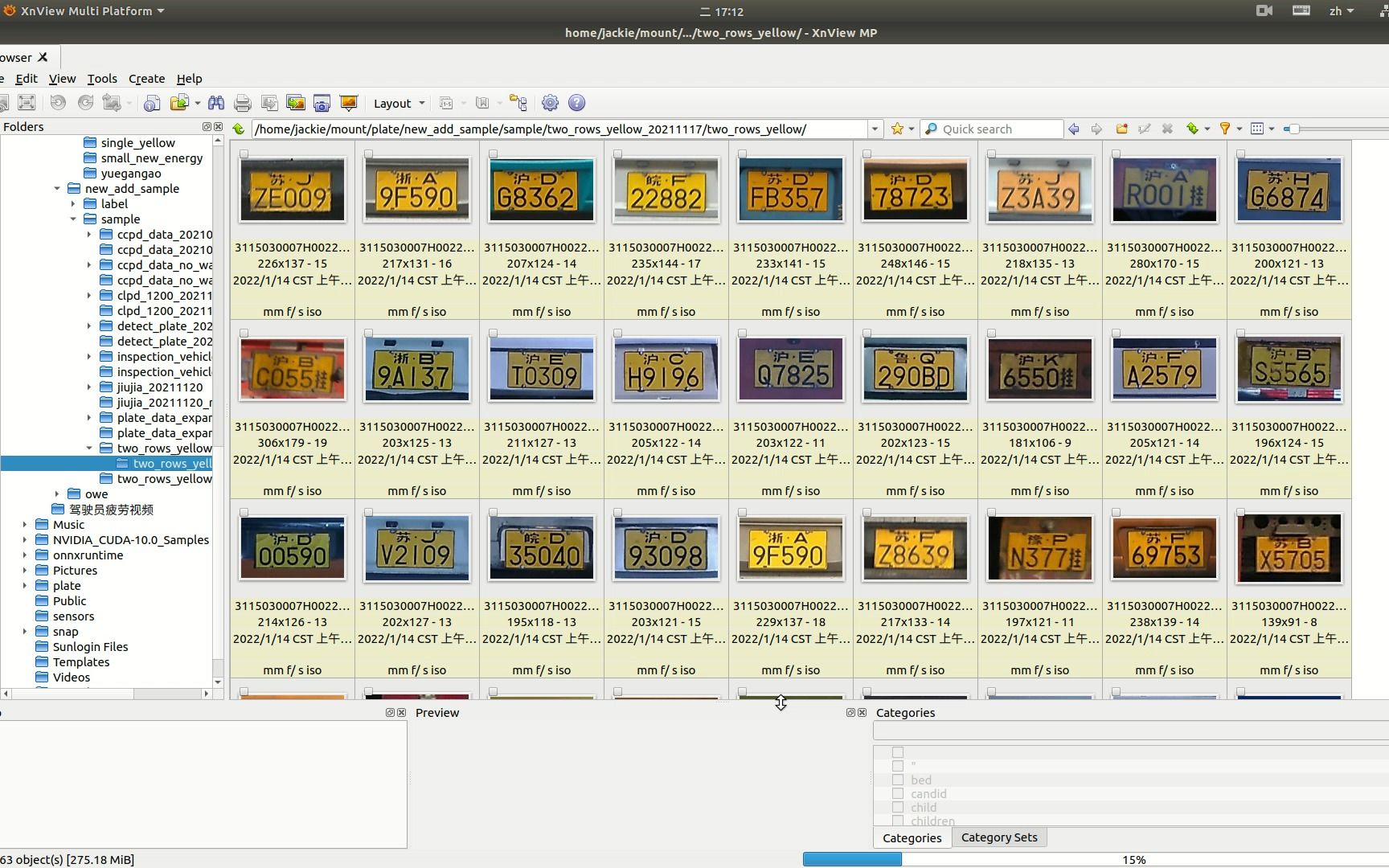
Task: Click the Open folder toolbar icon
Action: 179,103
